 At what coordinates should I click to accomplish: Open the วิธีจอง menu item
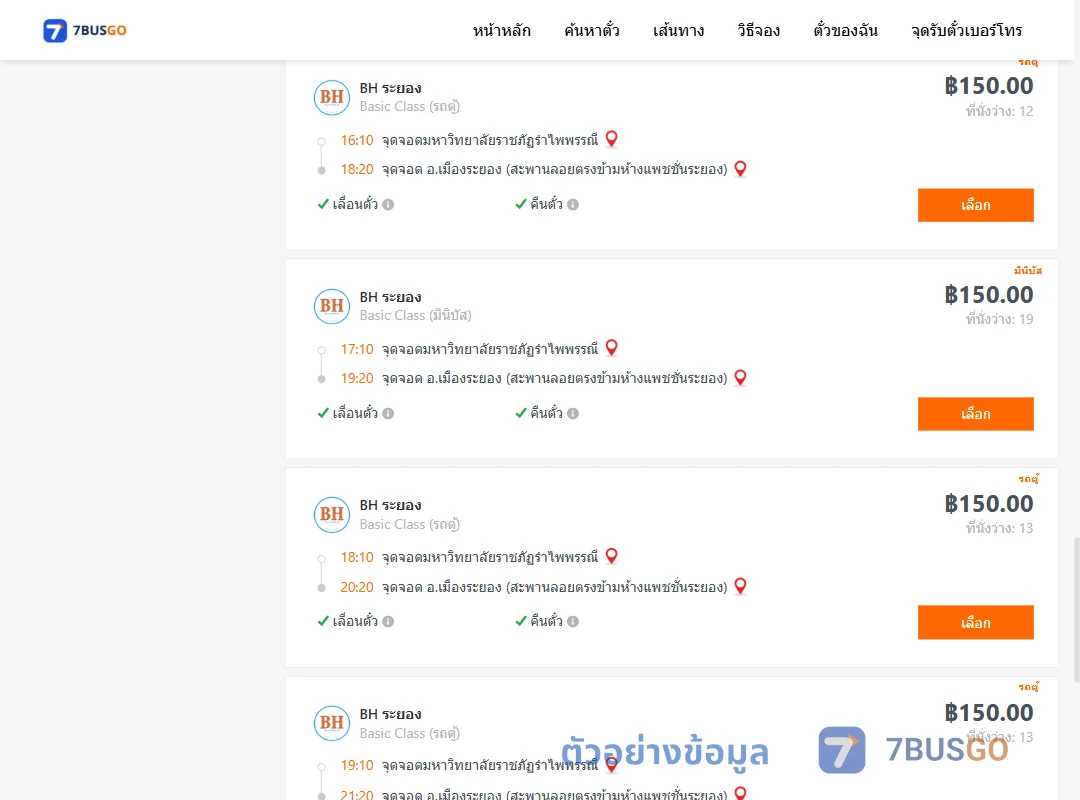[758, 30]
